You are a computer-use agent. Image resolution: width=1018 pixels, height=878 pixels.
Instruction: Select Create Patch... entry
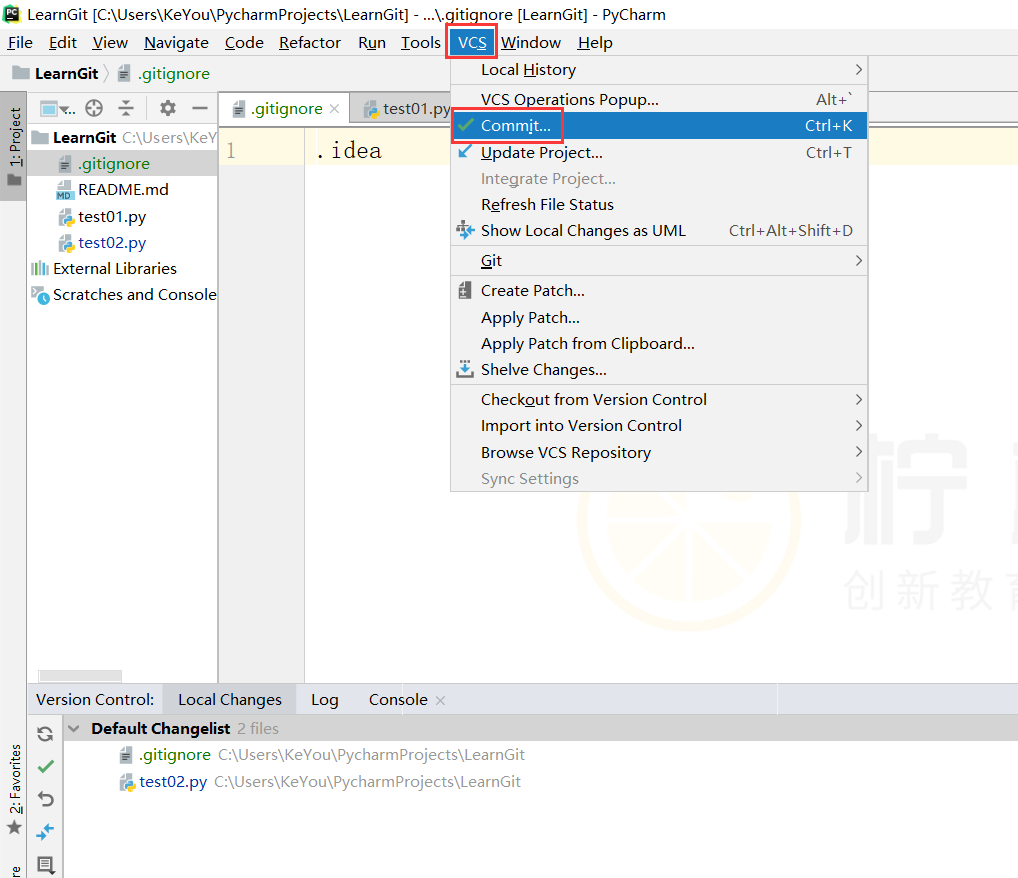(x=659, y=290)
